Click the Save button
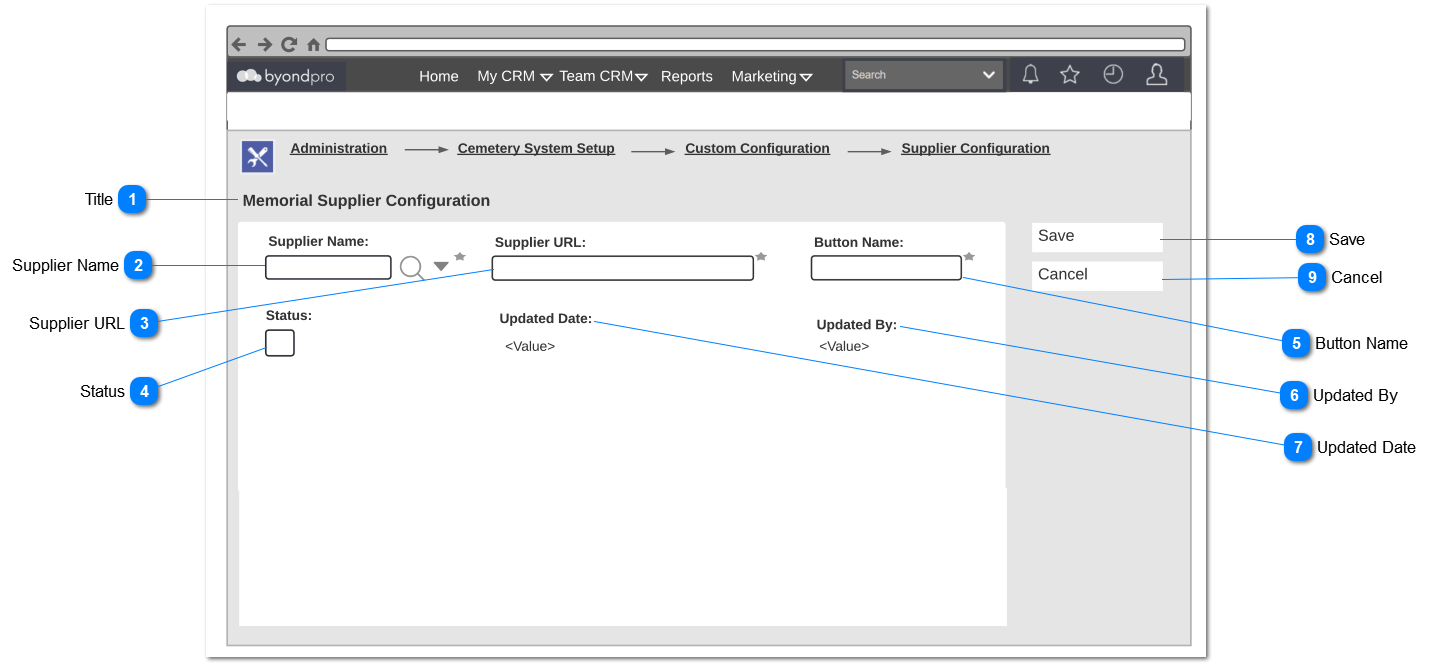This screenshot has width=1432, height=666. coord(1097,237)
